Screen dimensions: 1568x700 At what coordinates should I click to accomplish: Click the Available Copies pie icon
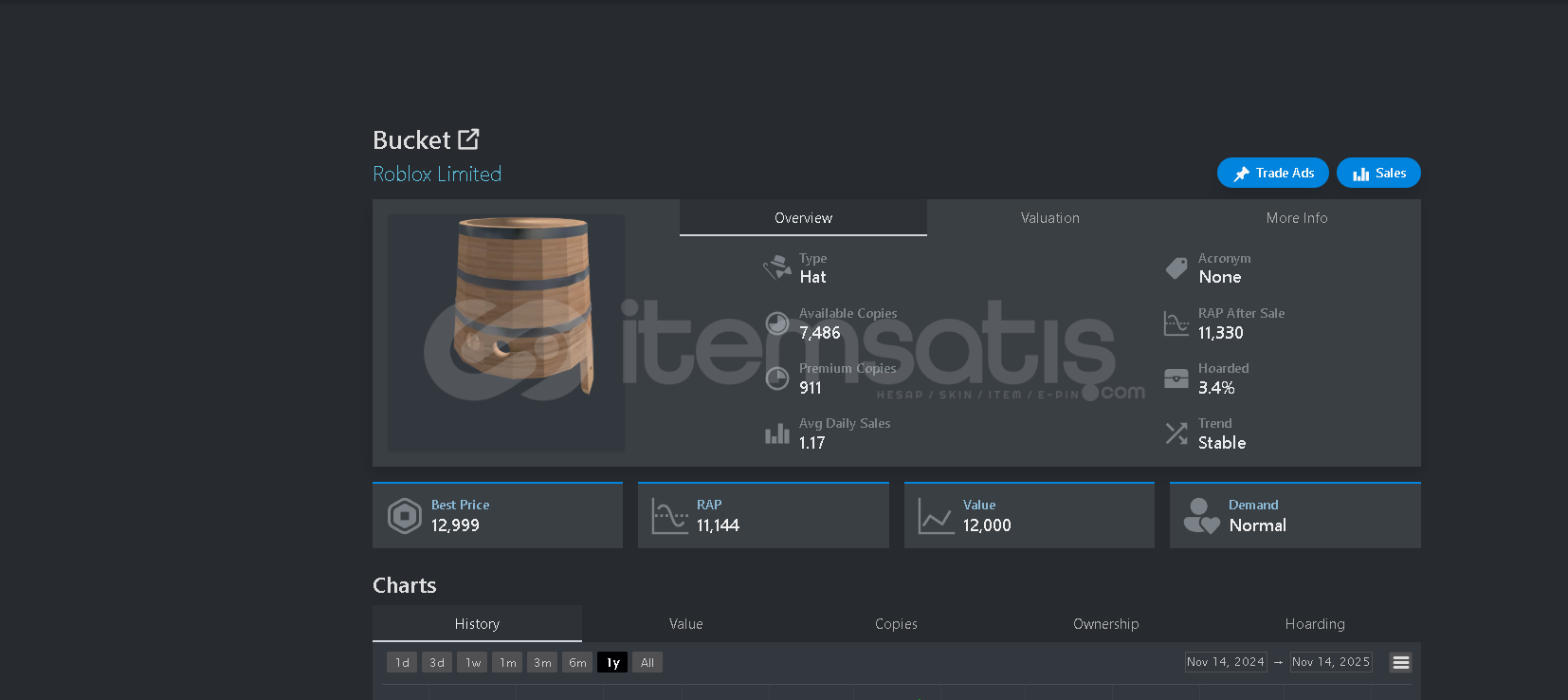pyautogui.click(x=777, y=323)
